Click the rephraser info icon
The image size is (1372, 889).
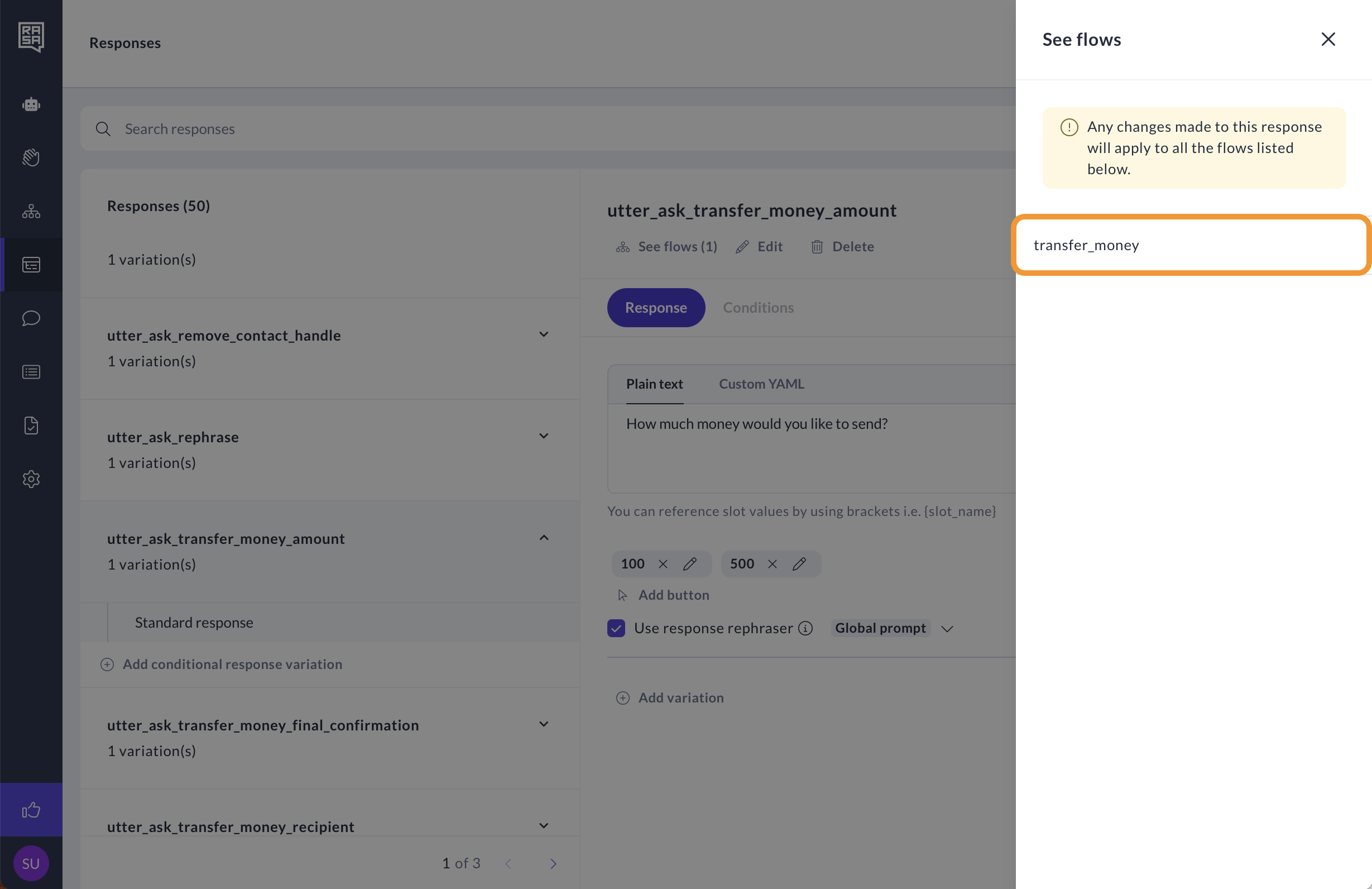point(805,628)
